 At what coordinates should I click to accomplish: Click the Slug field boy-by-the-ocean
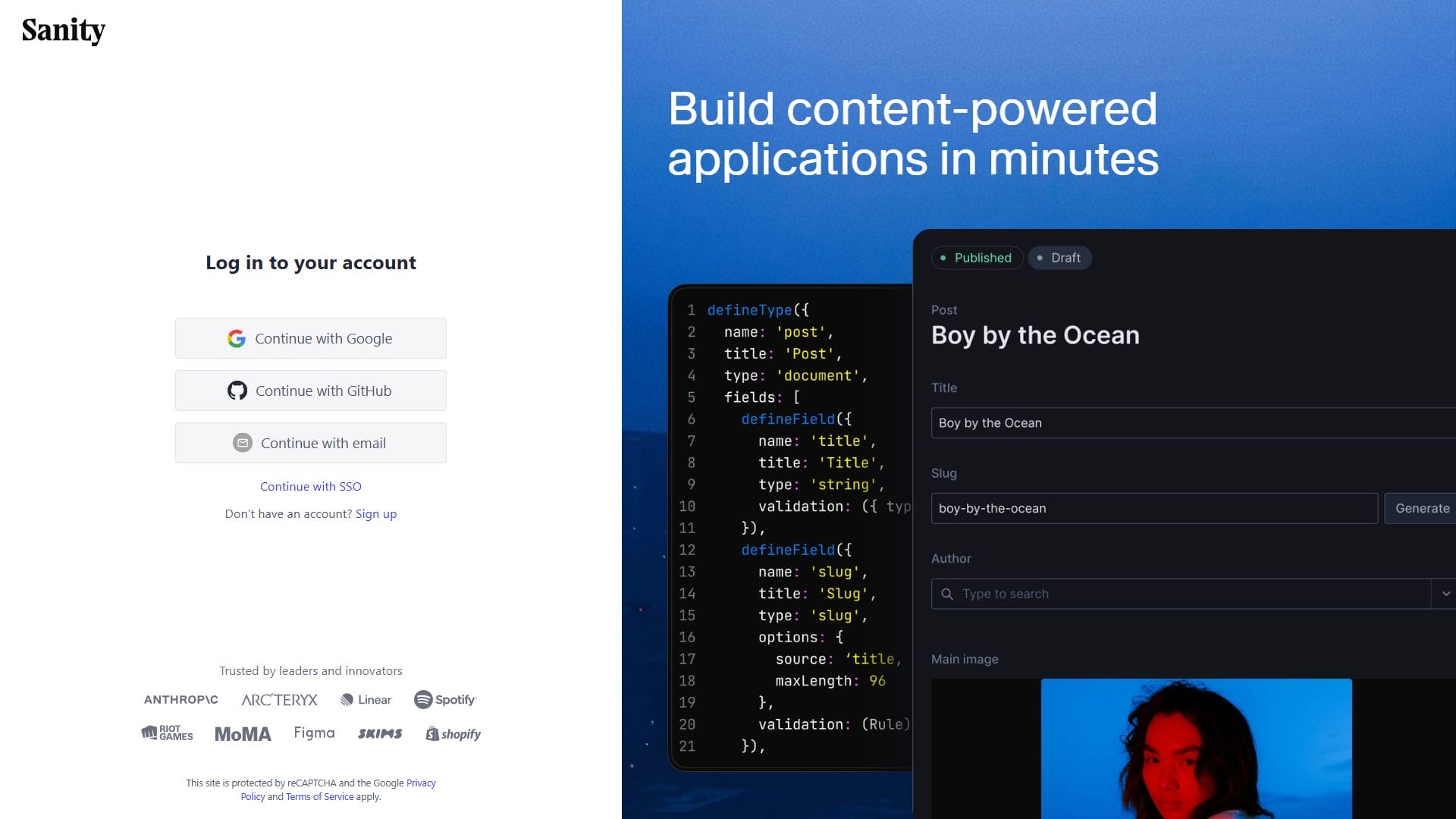pyautogui.click(x=1154, y=508)
